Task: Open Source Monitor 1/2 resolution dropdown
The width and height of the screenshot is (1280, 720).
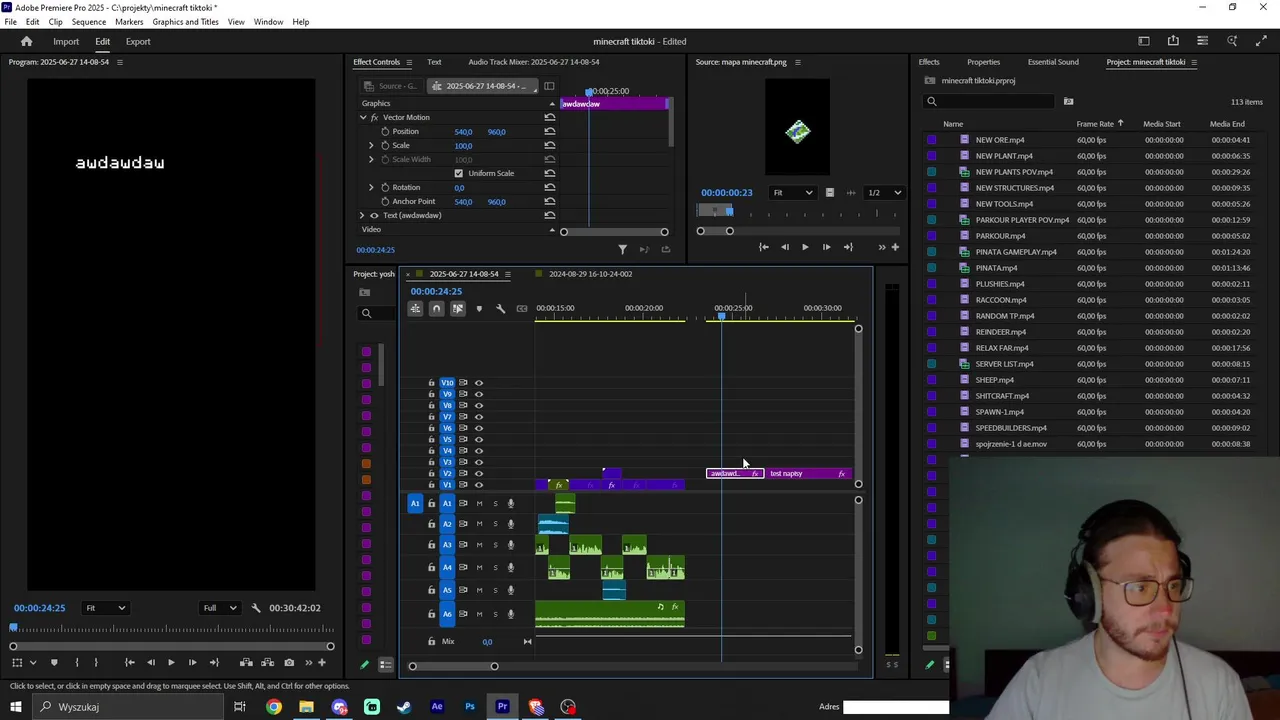Action: [883, 193]
